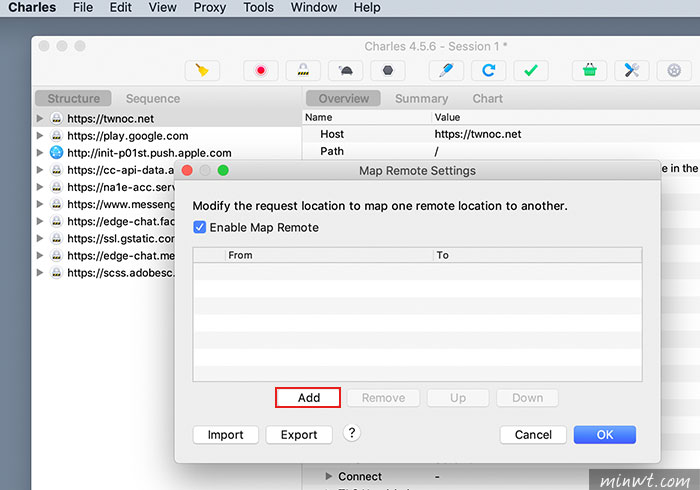Click the Import button

point(225,435)
